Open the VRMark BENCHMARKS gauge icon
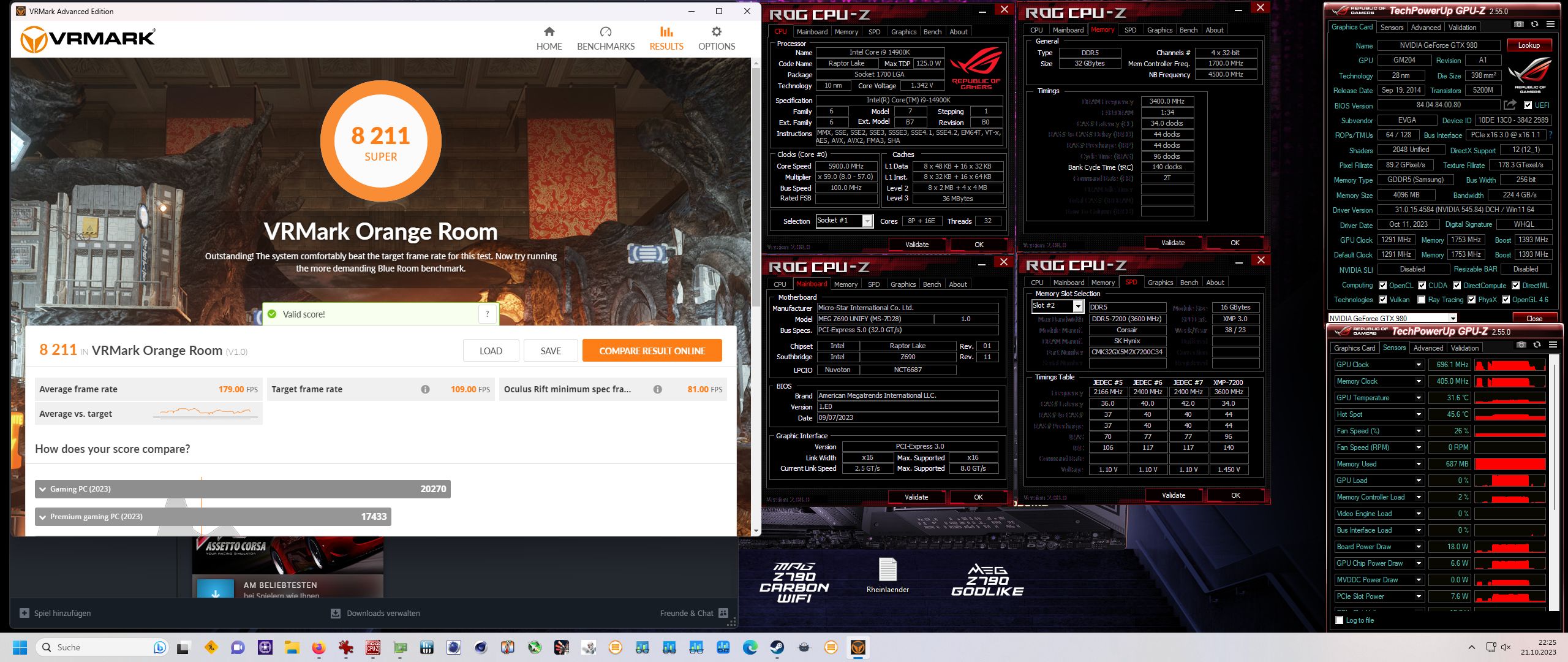 (606, 32)
